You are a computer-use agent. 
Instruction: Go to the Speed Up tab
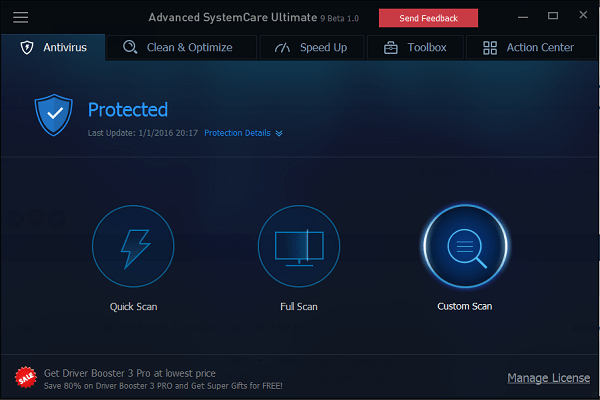click(x=311, y=47)
